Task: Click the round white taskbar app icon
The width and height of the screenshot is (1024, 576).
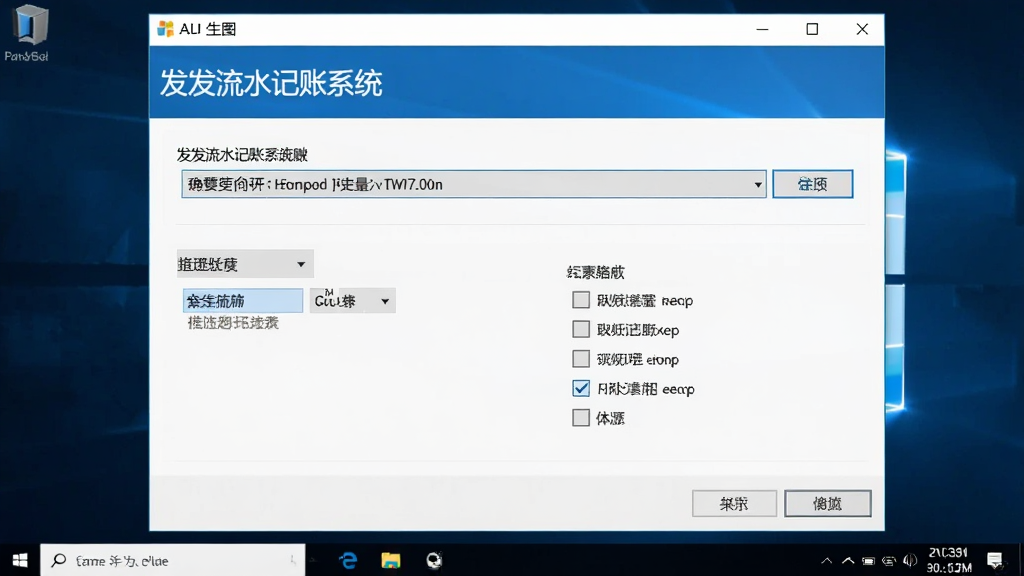Action: (434, 560)
